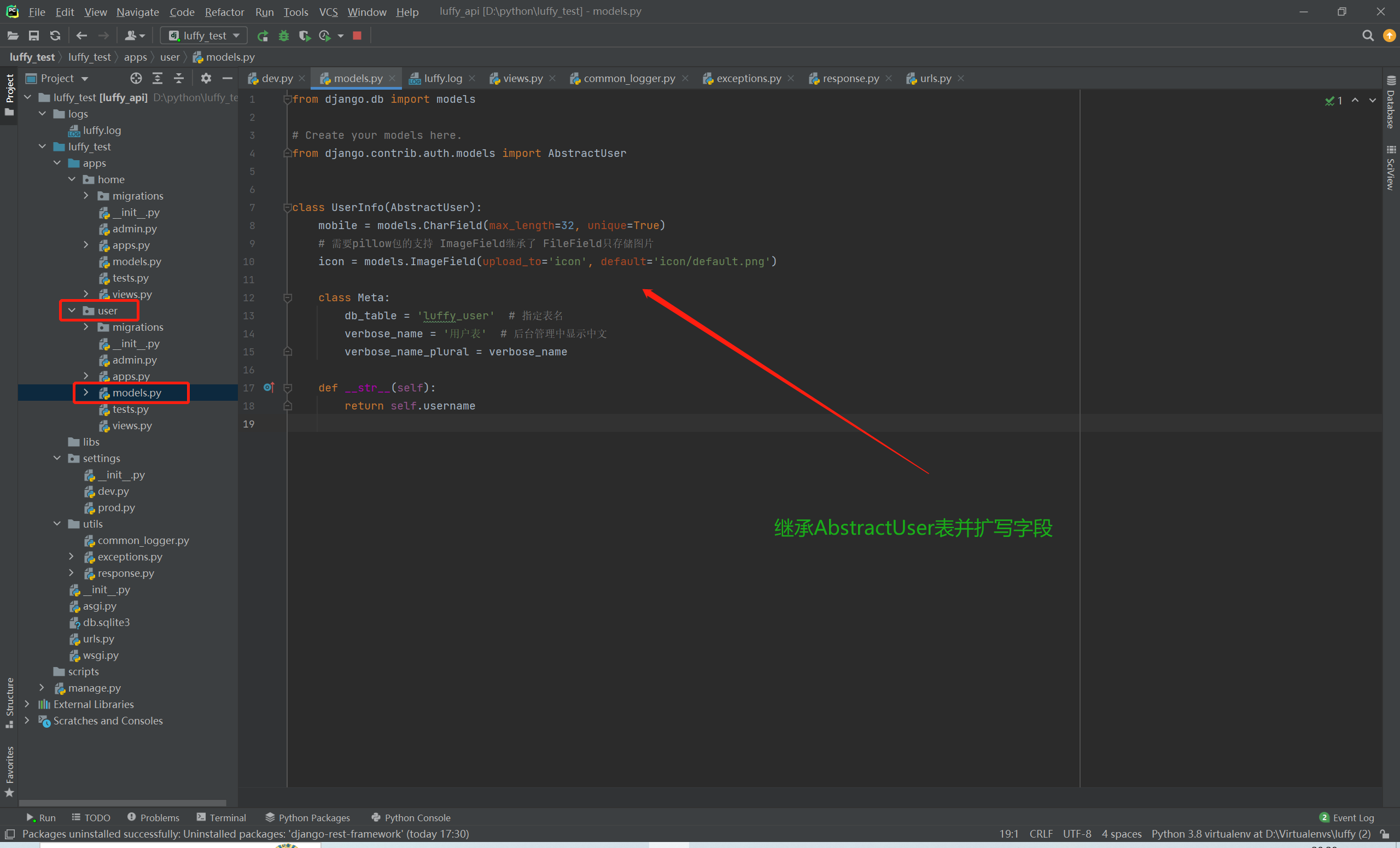This screenshot has height=848, width=1400.
Task: Click the Save All icon
Action: (34, 36)
